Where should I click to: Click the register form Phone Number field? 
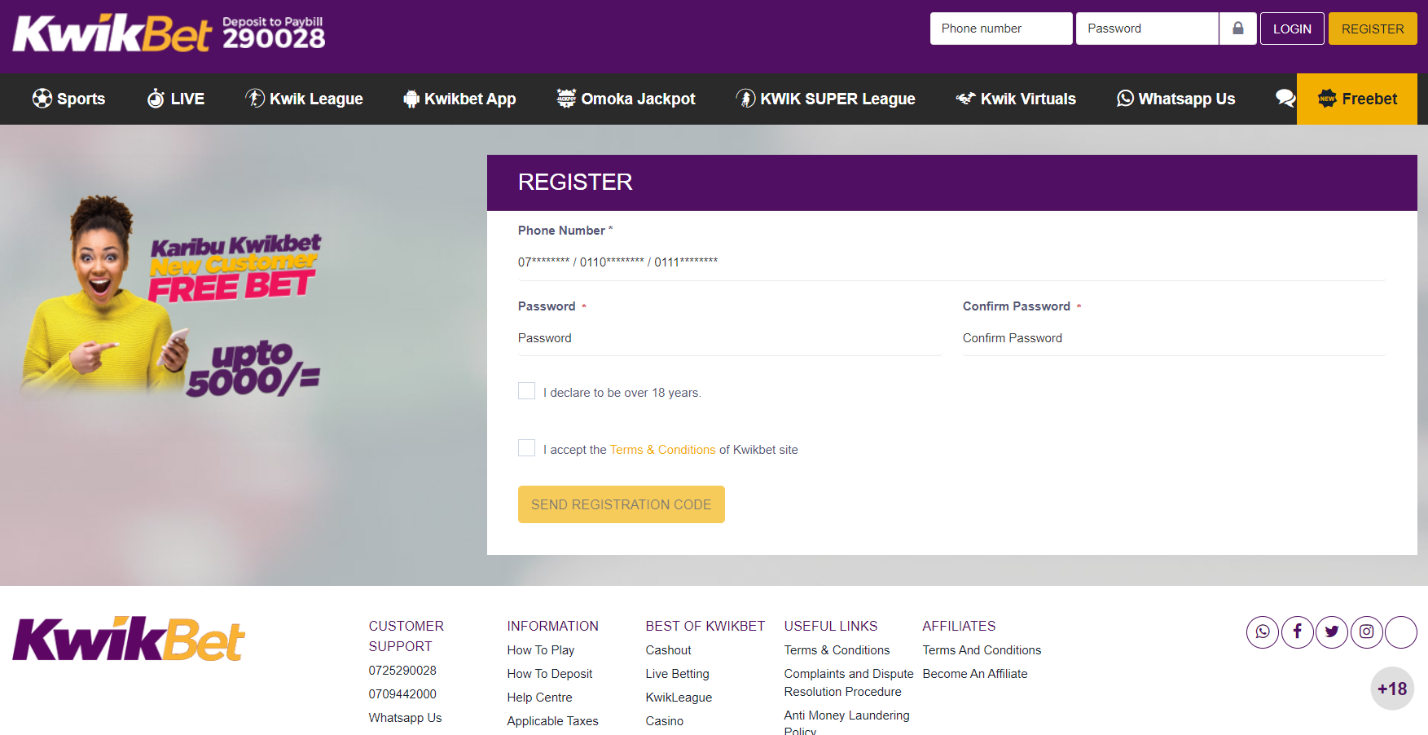(x=952, y=262)
